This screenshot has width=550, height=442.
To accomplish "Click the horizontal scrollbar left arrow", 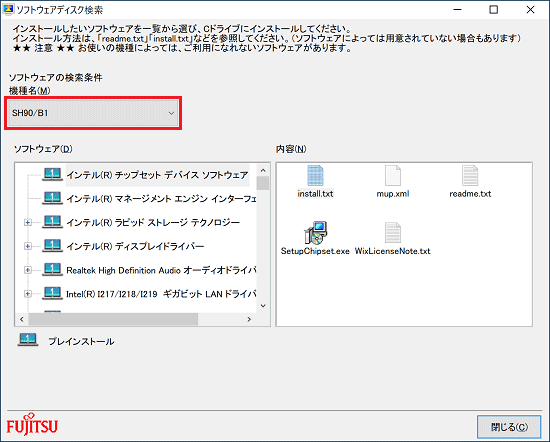I will pos(22,319).
